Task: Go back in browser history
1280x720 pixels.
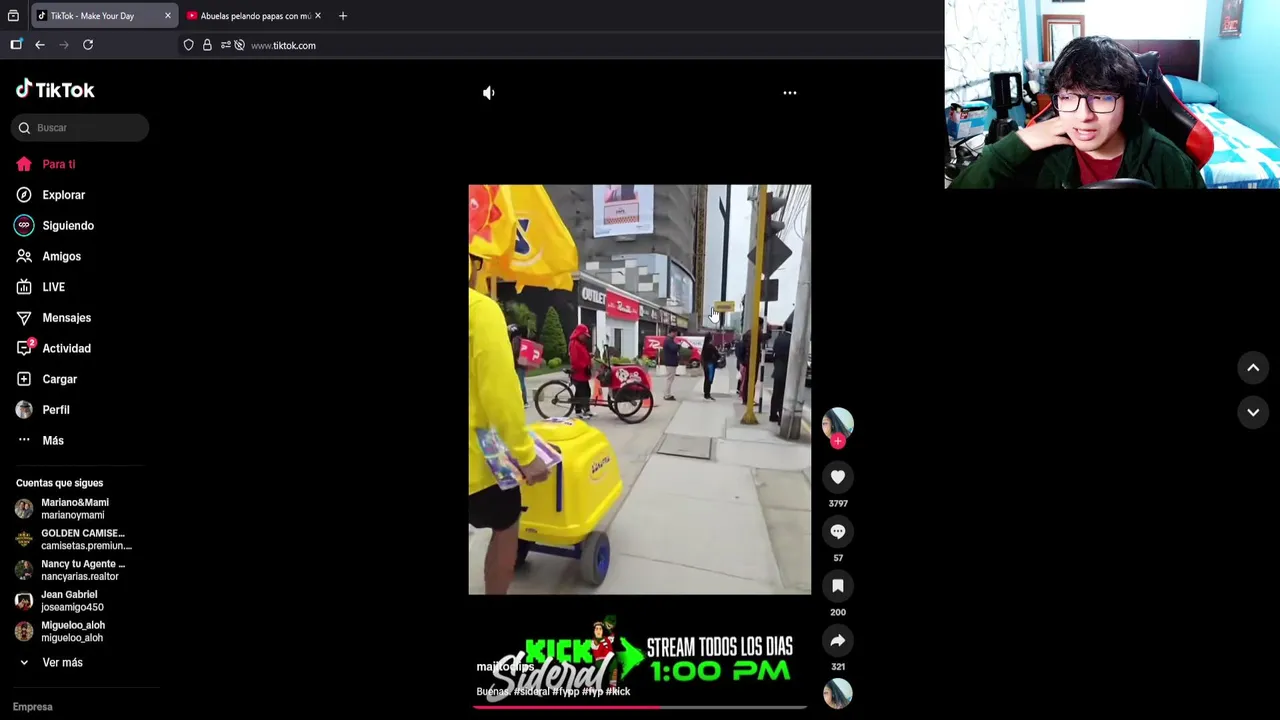Action: (40, 45)
